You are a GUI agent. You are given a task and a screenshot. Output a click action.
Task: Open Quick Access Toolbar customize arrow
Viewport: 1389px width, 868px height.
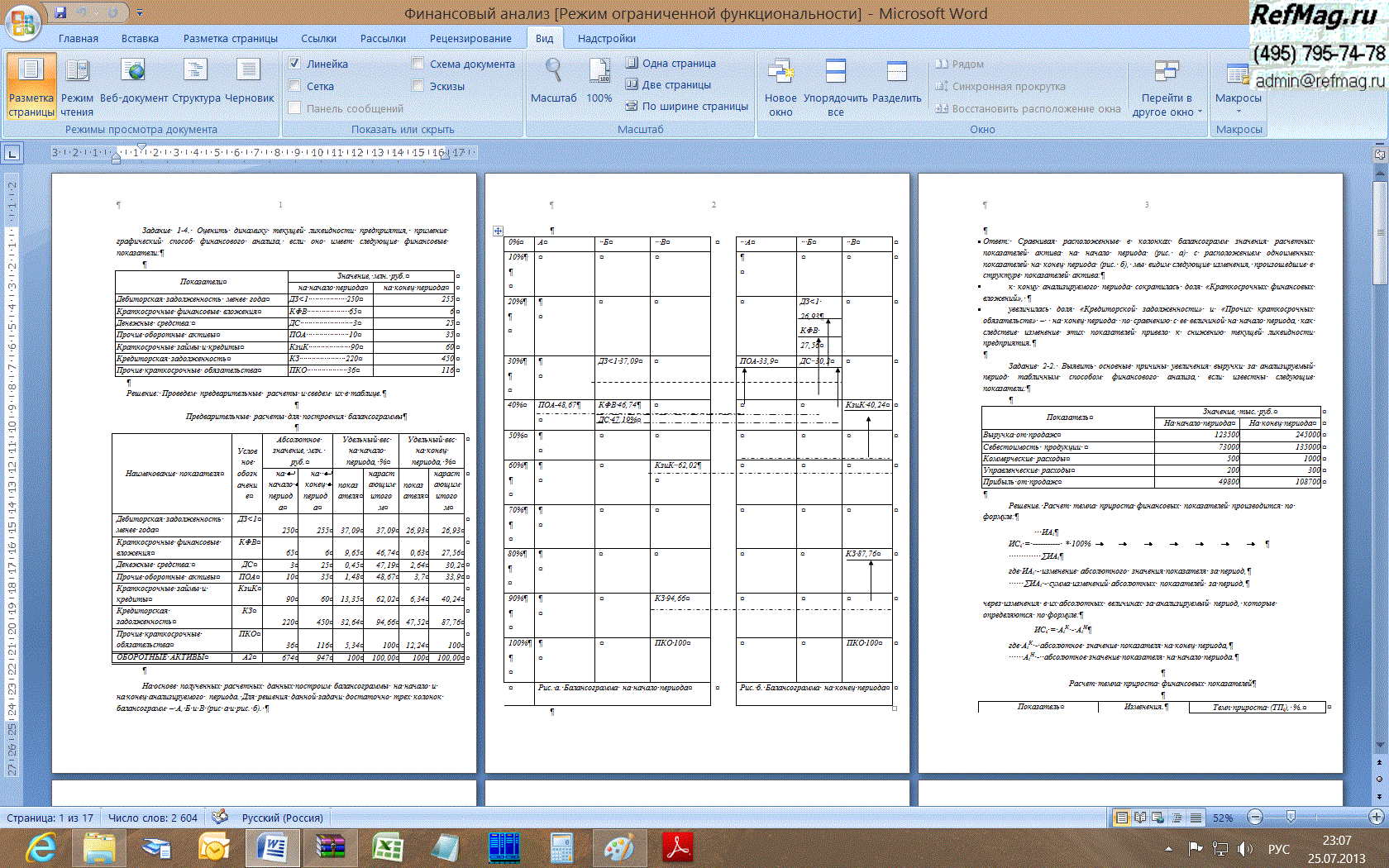tap(140, 13)
